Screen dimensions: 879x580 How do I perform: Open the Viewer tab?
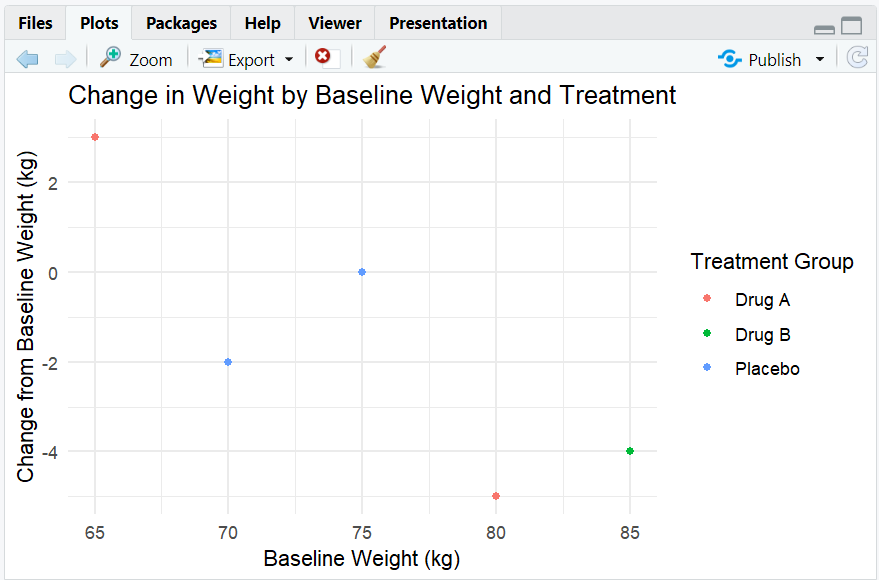coord(335,23)
